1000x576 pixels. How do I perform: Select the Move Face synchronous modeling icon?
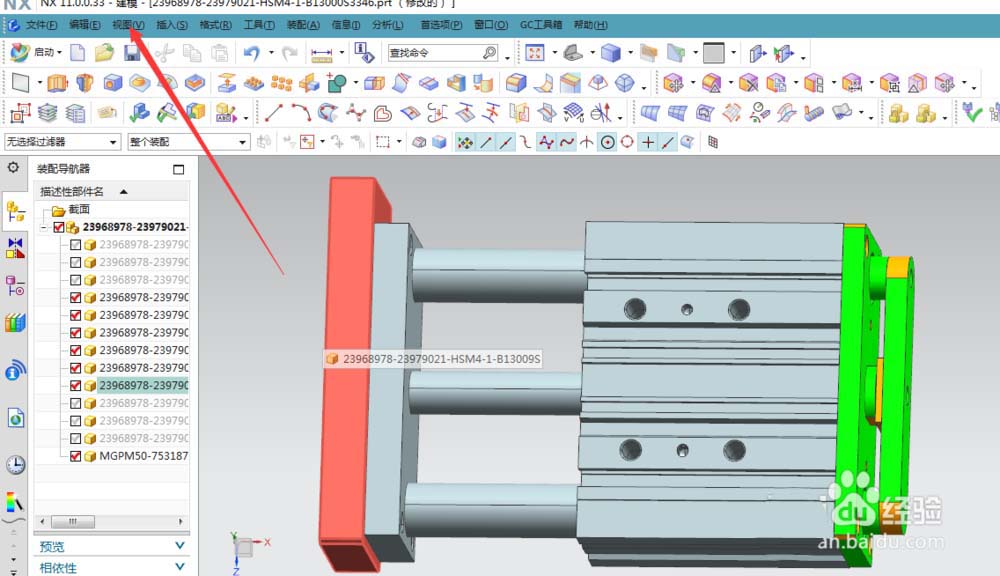[673, 83]
